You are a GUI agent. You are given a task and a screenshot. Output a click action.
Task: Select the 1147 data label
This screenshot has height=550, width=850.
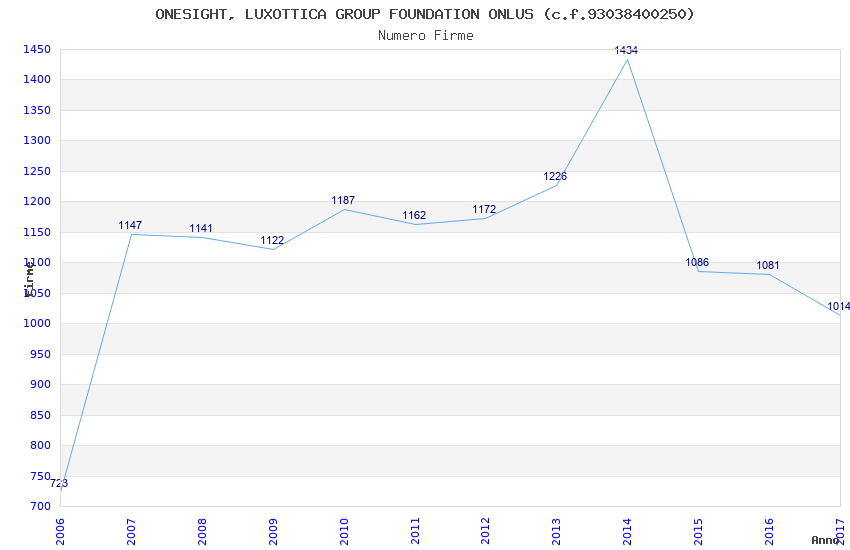[x=130, y=225]
